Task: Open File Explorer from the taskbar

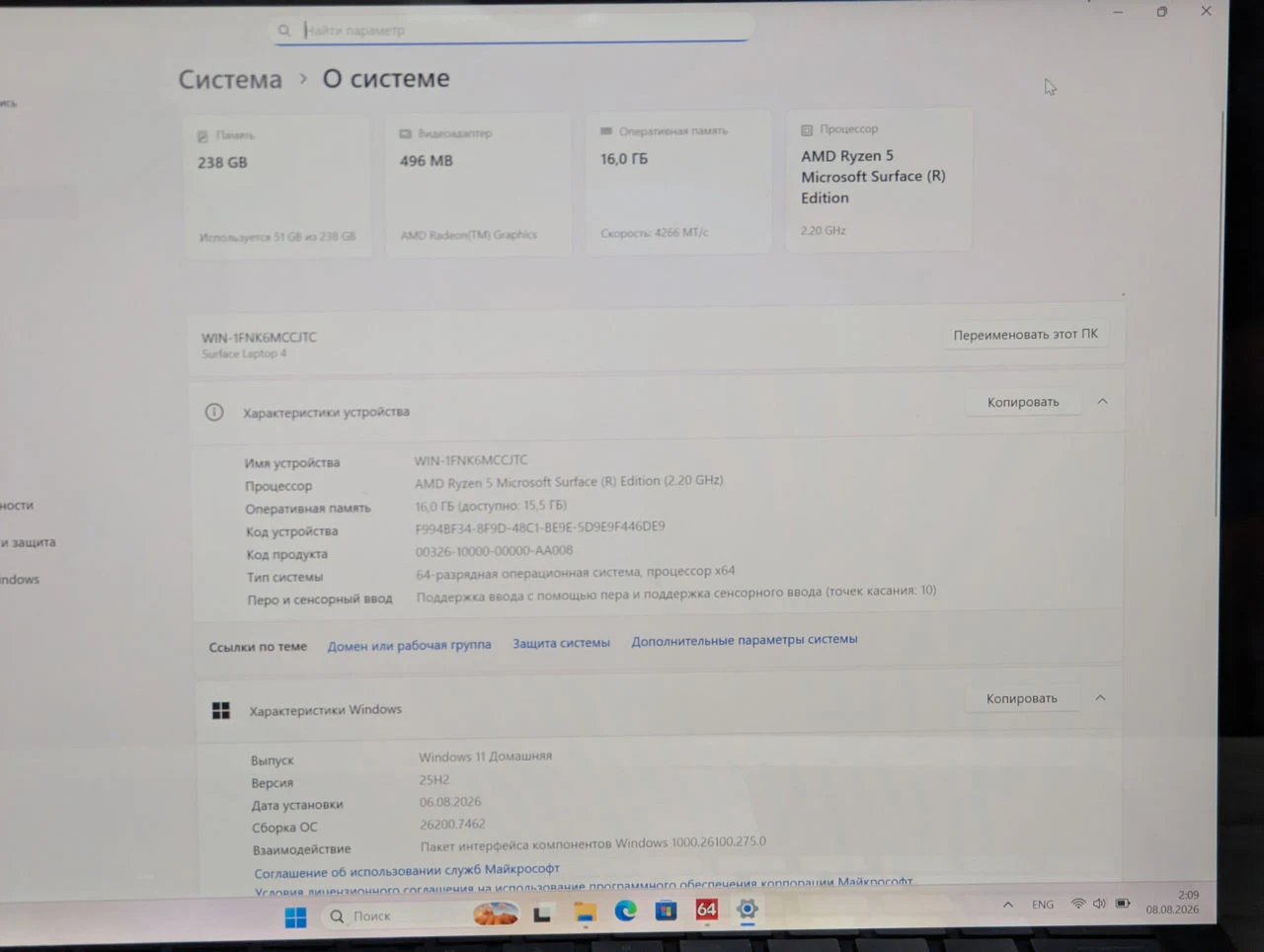Action: point(586,913)
